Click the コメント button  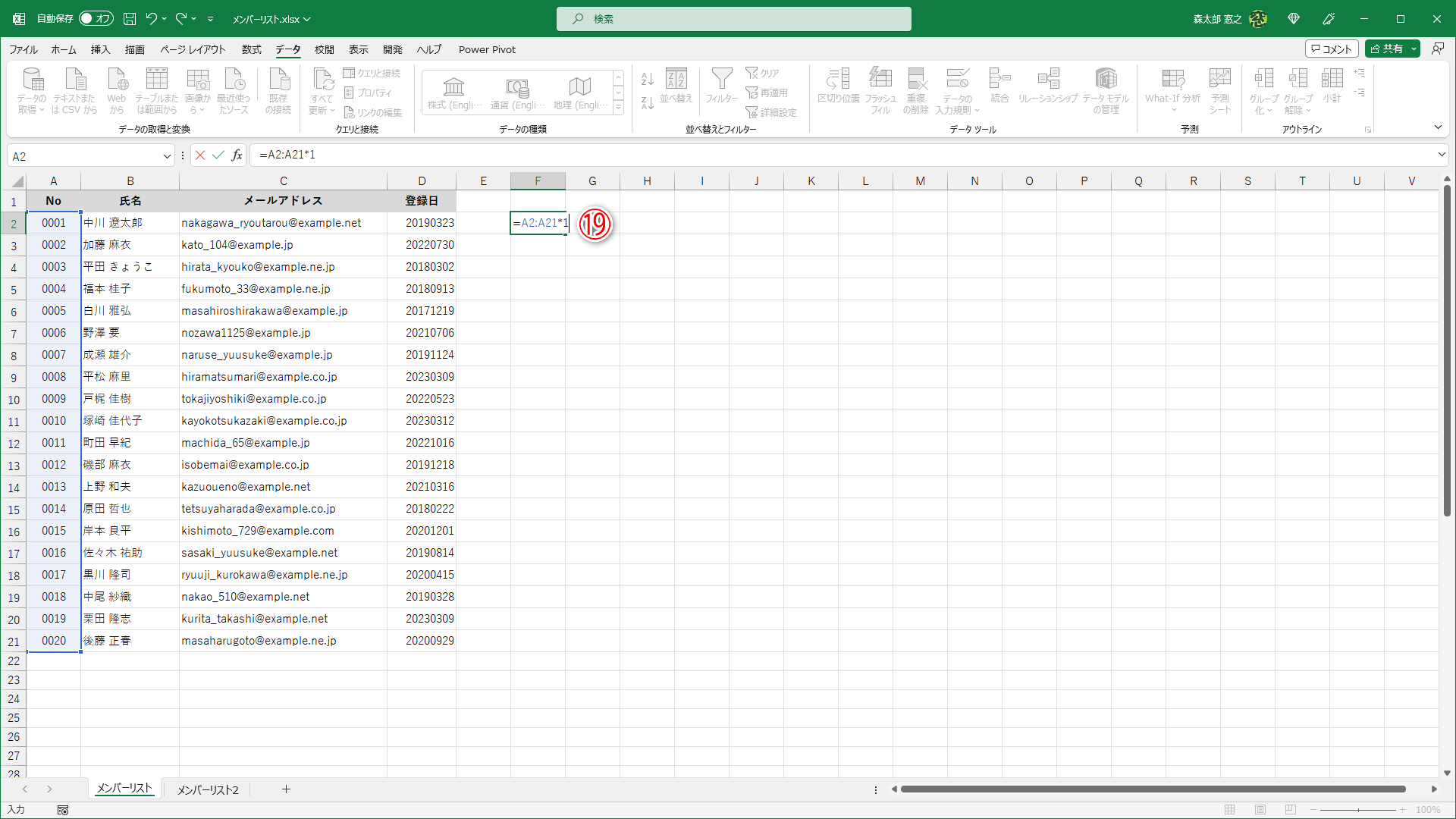click(x=1332, y=49)
